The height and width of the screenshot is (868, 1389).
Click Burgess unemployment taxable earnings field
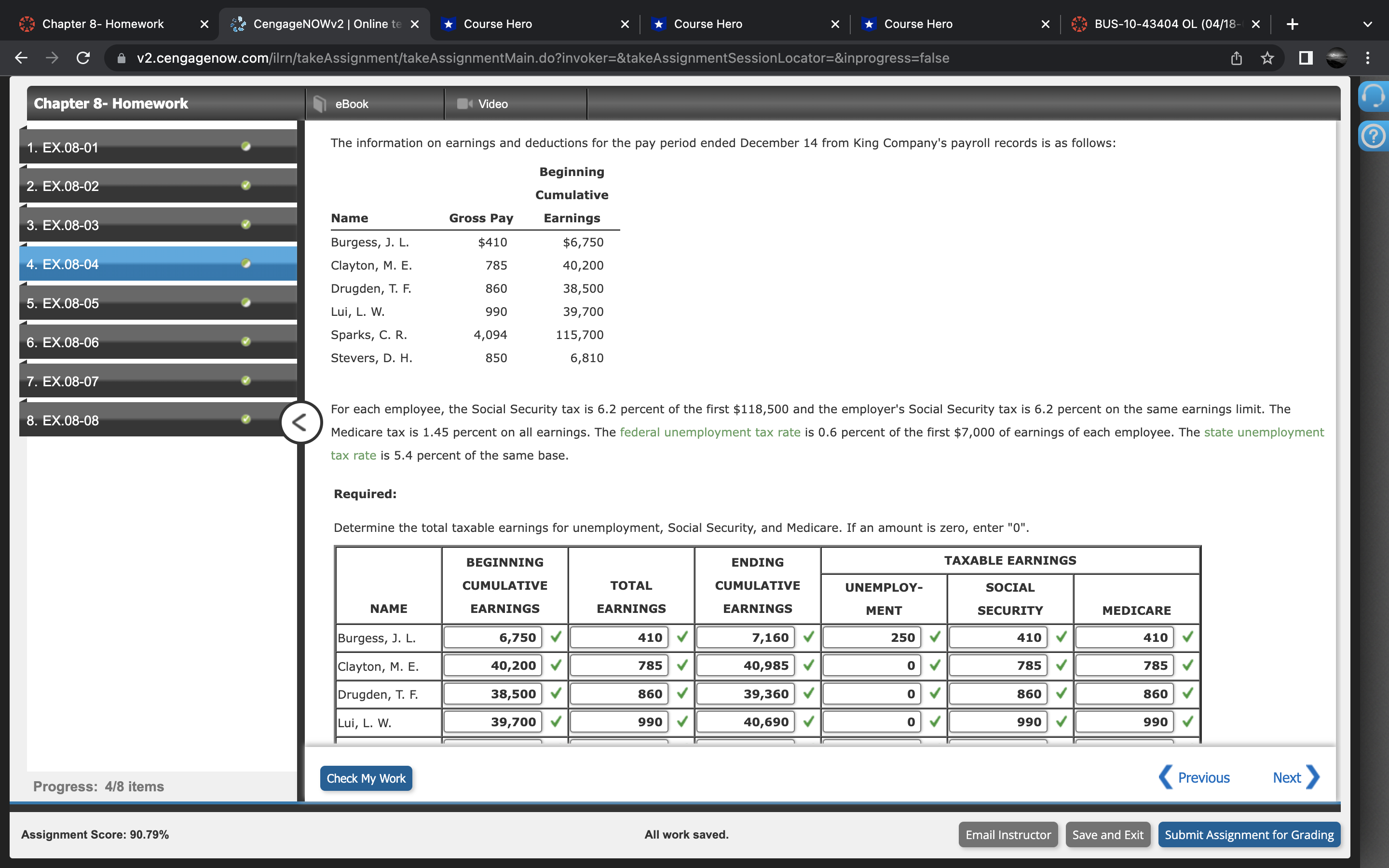(x=872, y=637)
